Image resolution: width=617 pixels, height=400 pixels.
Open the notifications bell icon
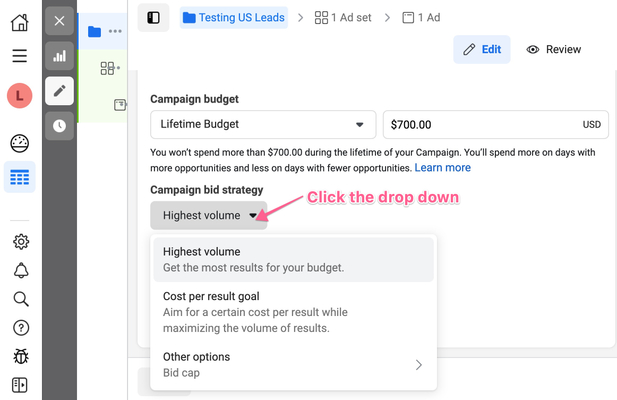coord(19,270)
